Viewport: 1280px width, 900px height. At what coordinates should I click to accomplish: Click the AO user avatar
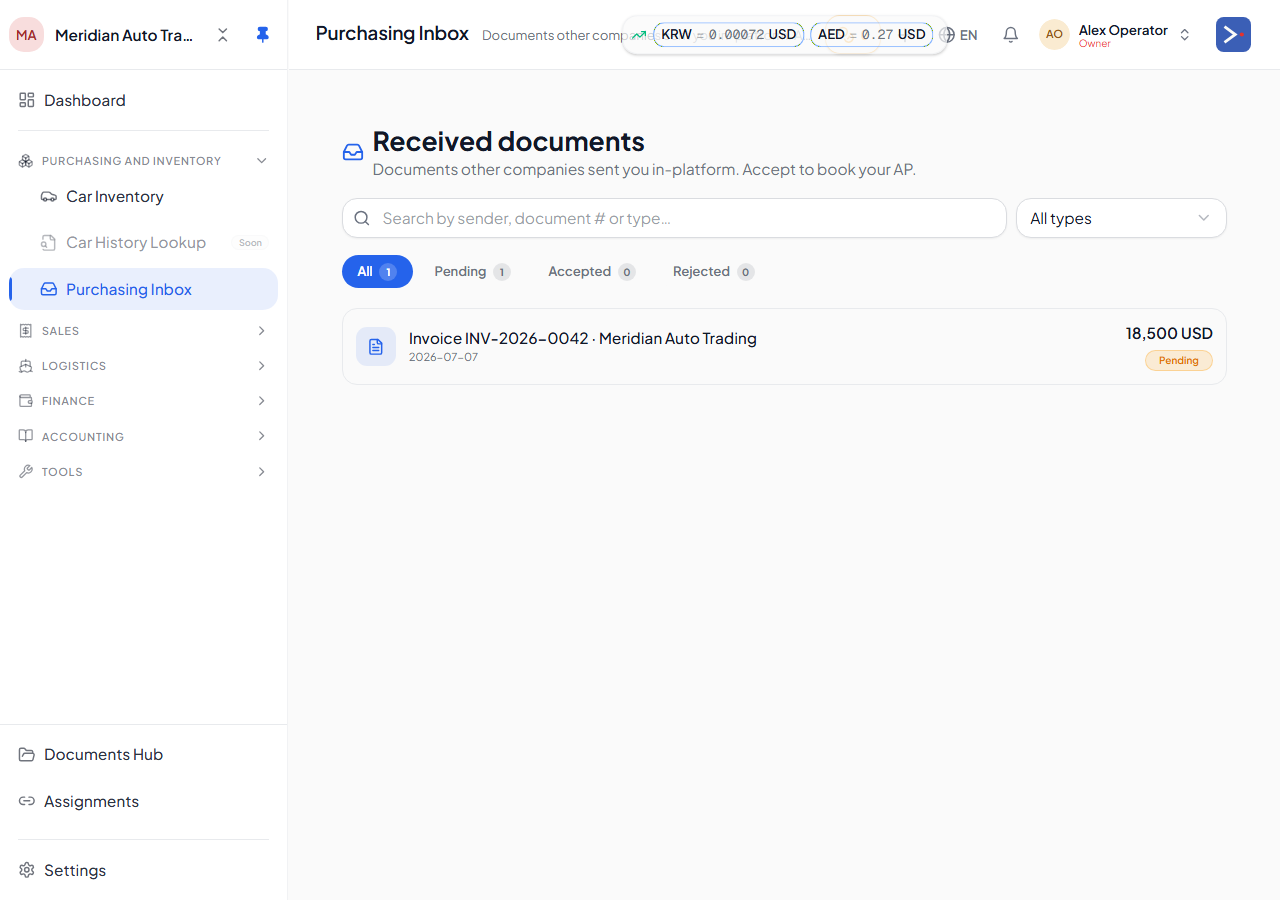1054,35
